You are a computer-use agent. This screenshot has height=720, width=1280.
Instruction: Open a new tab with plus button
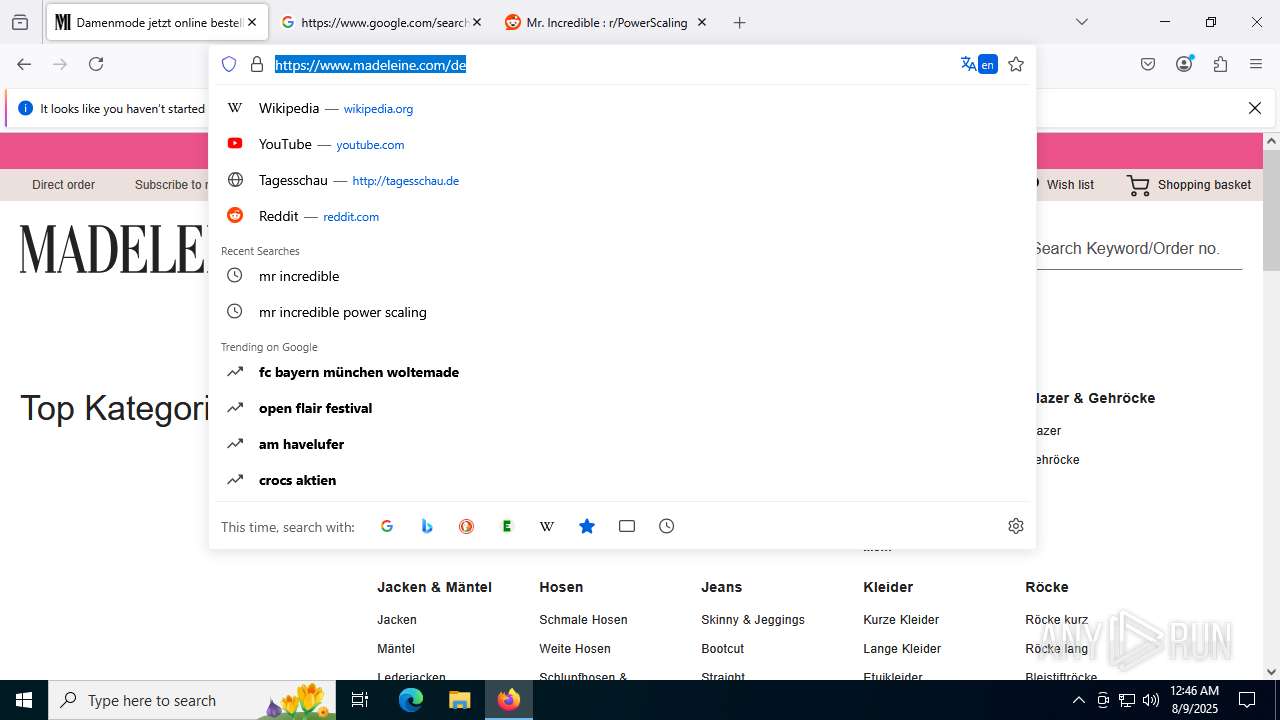pos(740,22)
